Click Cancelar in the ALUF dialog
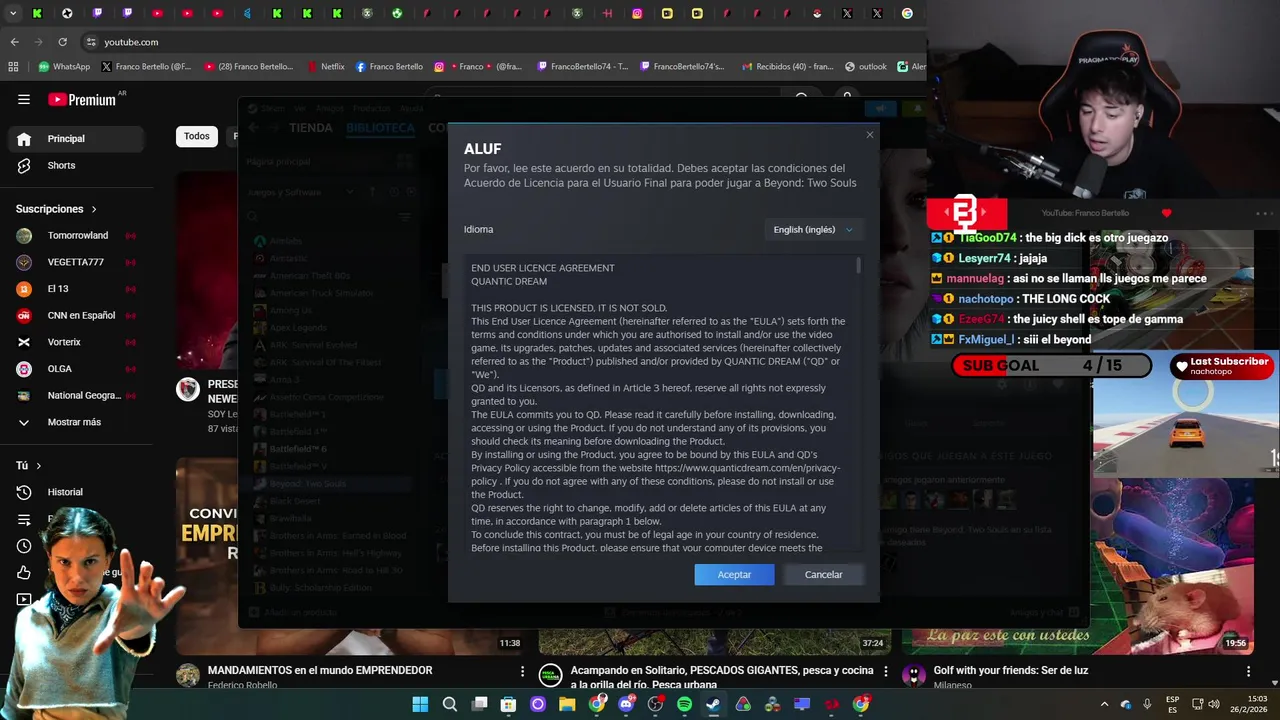This screenshot has height=720, width=1280. click(x=824, y=574)
